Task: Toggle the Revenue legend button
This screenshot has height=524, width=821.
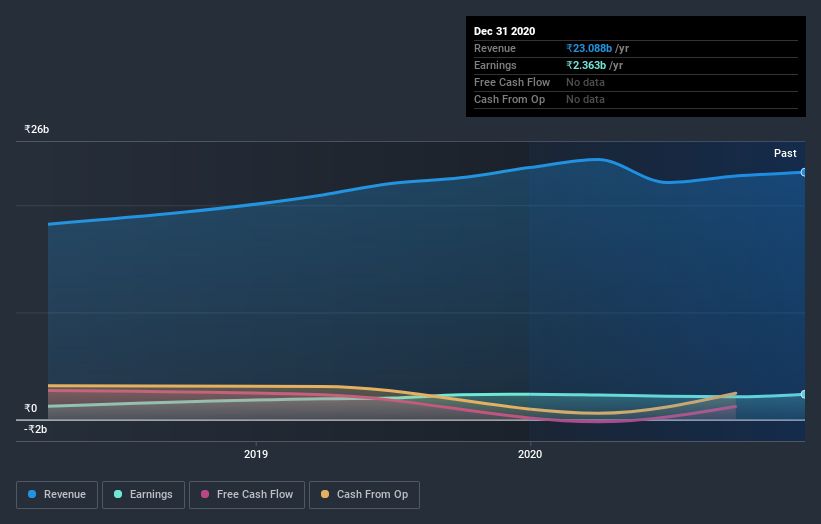Action: click(x=57, y=495)
